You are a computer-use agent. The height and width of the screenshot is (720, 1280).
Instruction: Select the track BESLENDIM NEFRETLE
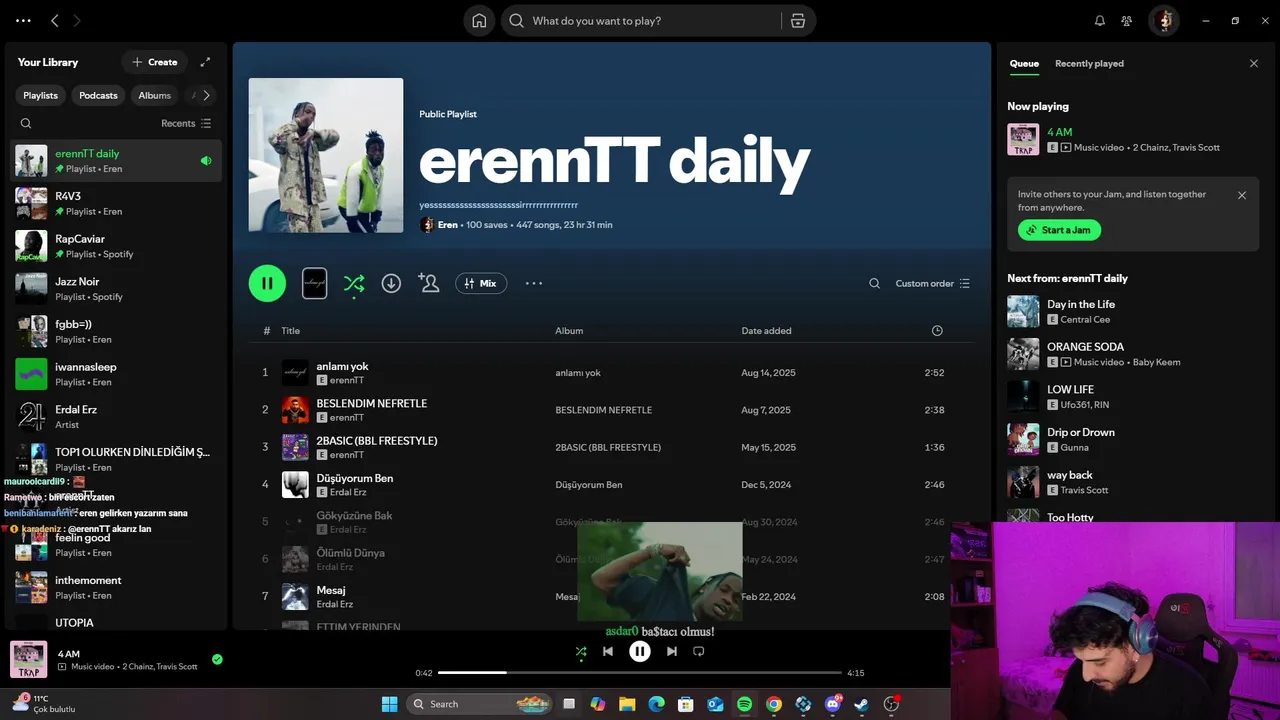pyautogui.click(x=610, y=410)
